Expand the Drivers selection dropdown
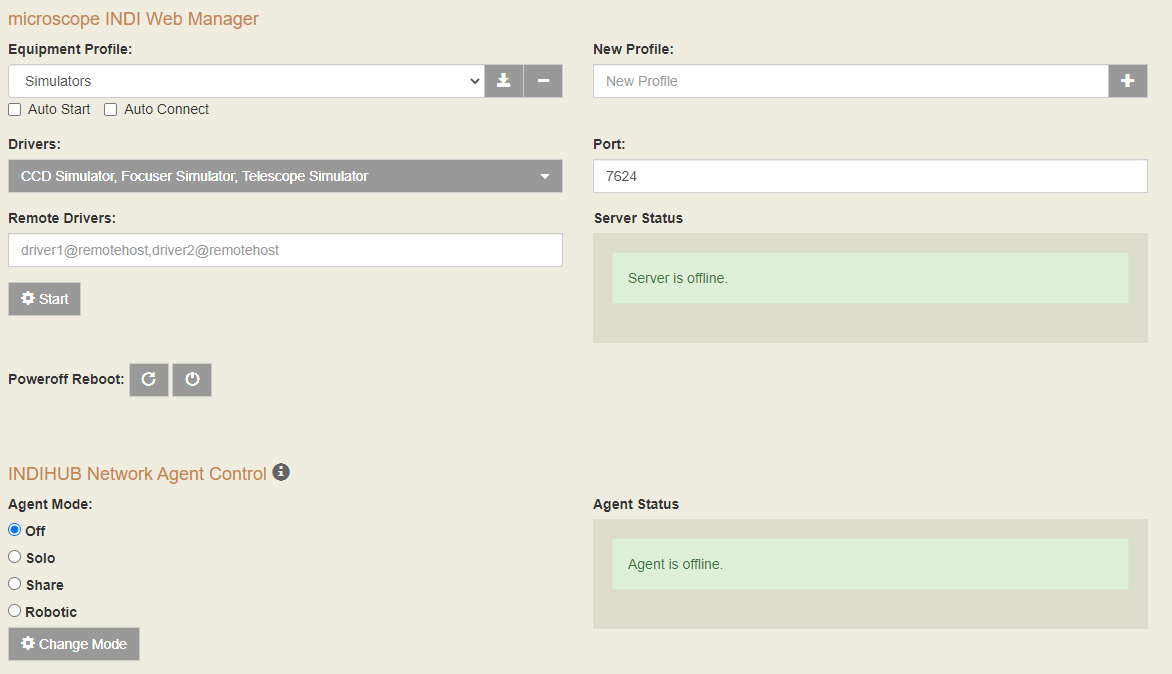Viewport: 1172px width, 674px height. (x=285, y=176)
